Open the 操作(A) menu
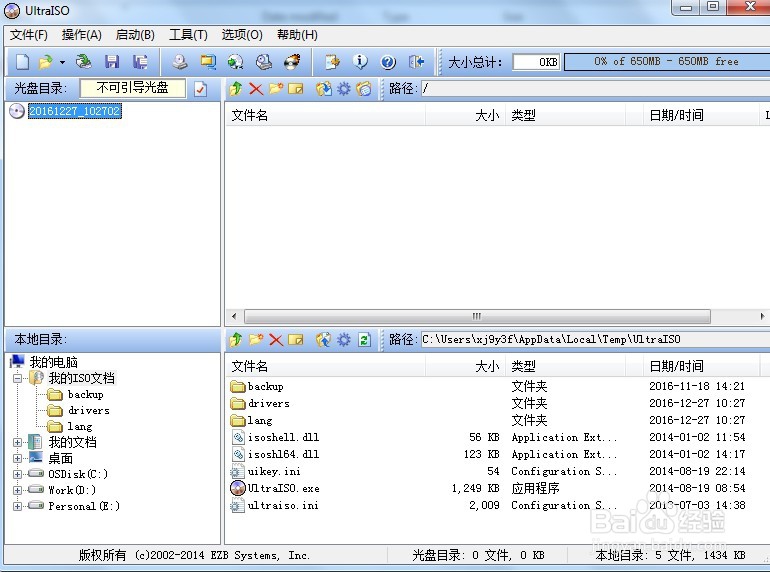The width and height of the screenshot is (770, 572). [82, 35]
